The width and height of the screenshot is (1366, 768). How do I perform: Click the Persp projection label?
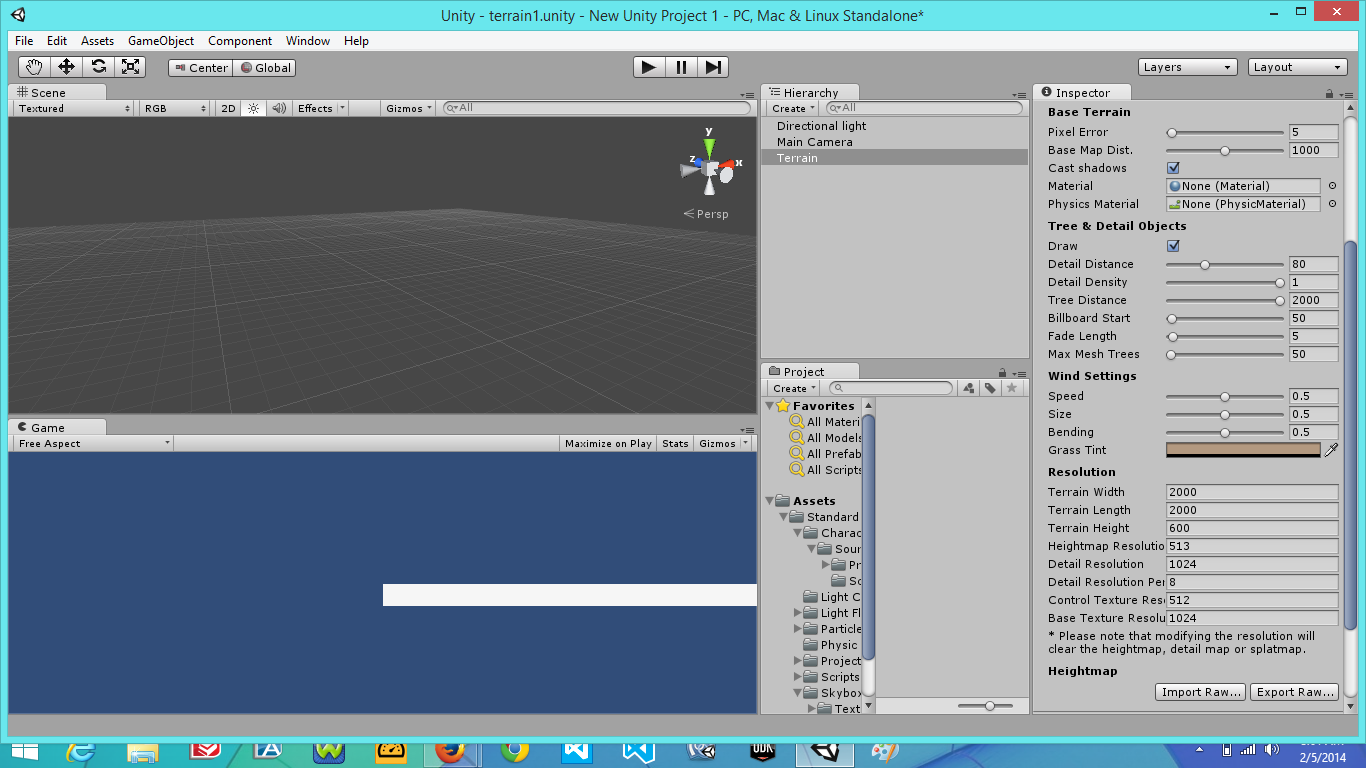[706, 214]
